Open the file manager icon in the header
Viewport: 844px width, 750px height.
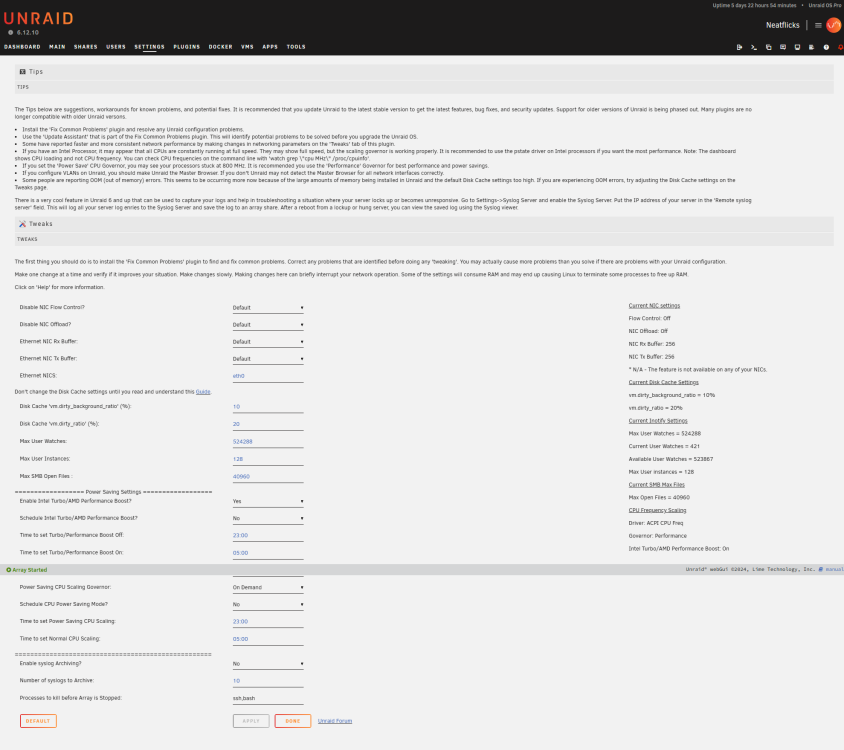[768, 47]
